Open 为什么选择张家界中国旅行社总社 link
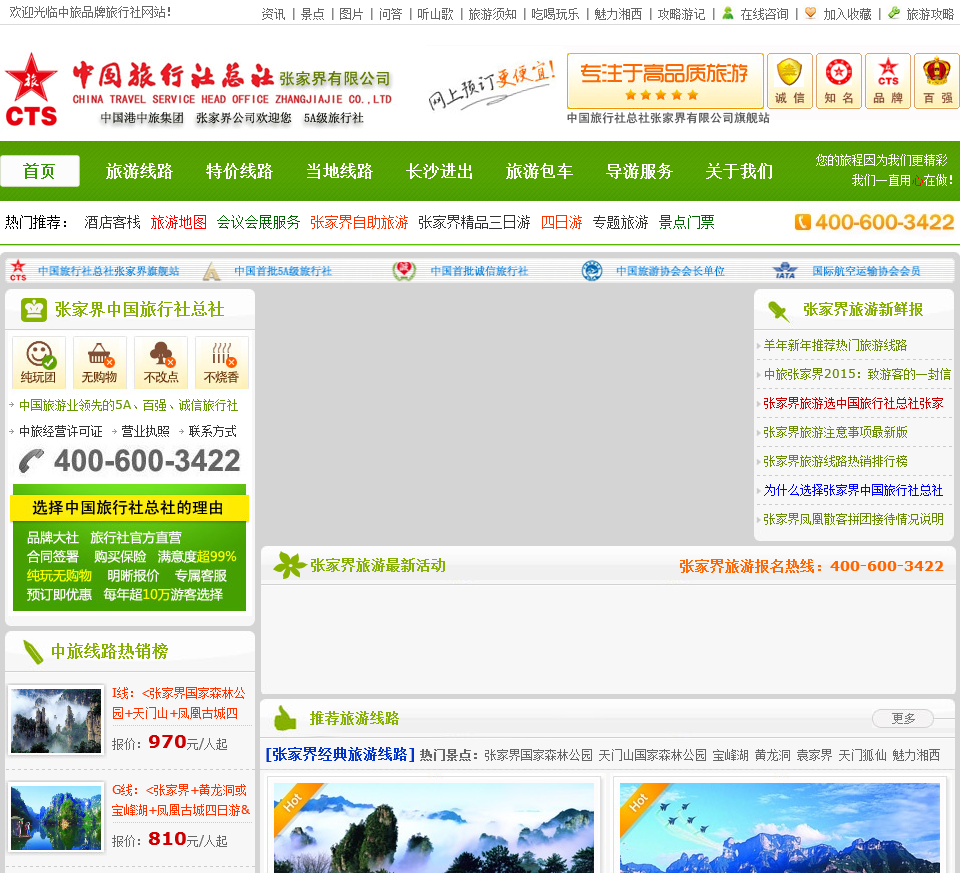 tap(853, 490)
